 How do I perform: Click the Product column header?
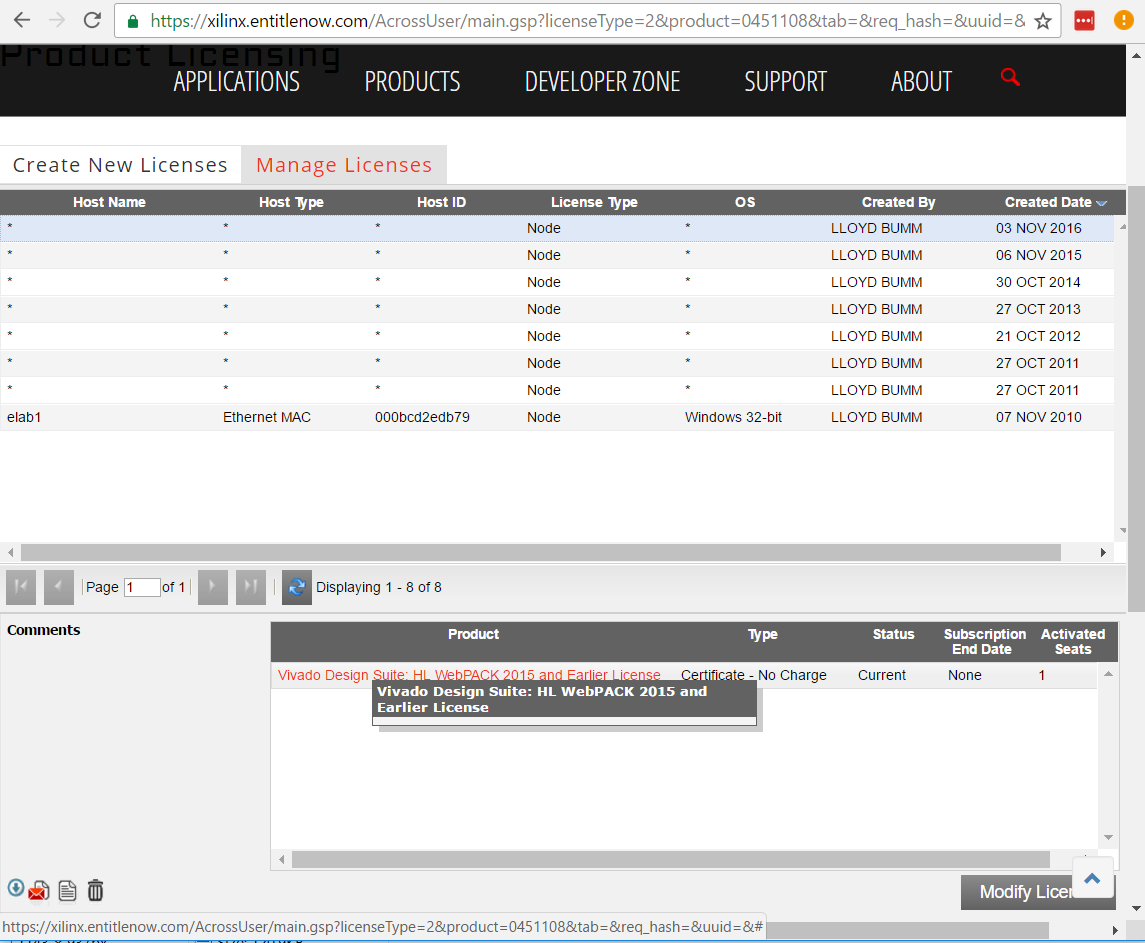(x=473, y=634)
